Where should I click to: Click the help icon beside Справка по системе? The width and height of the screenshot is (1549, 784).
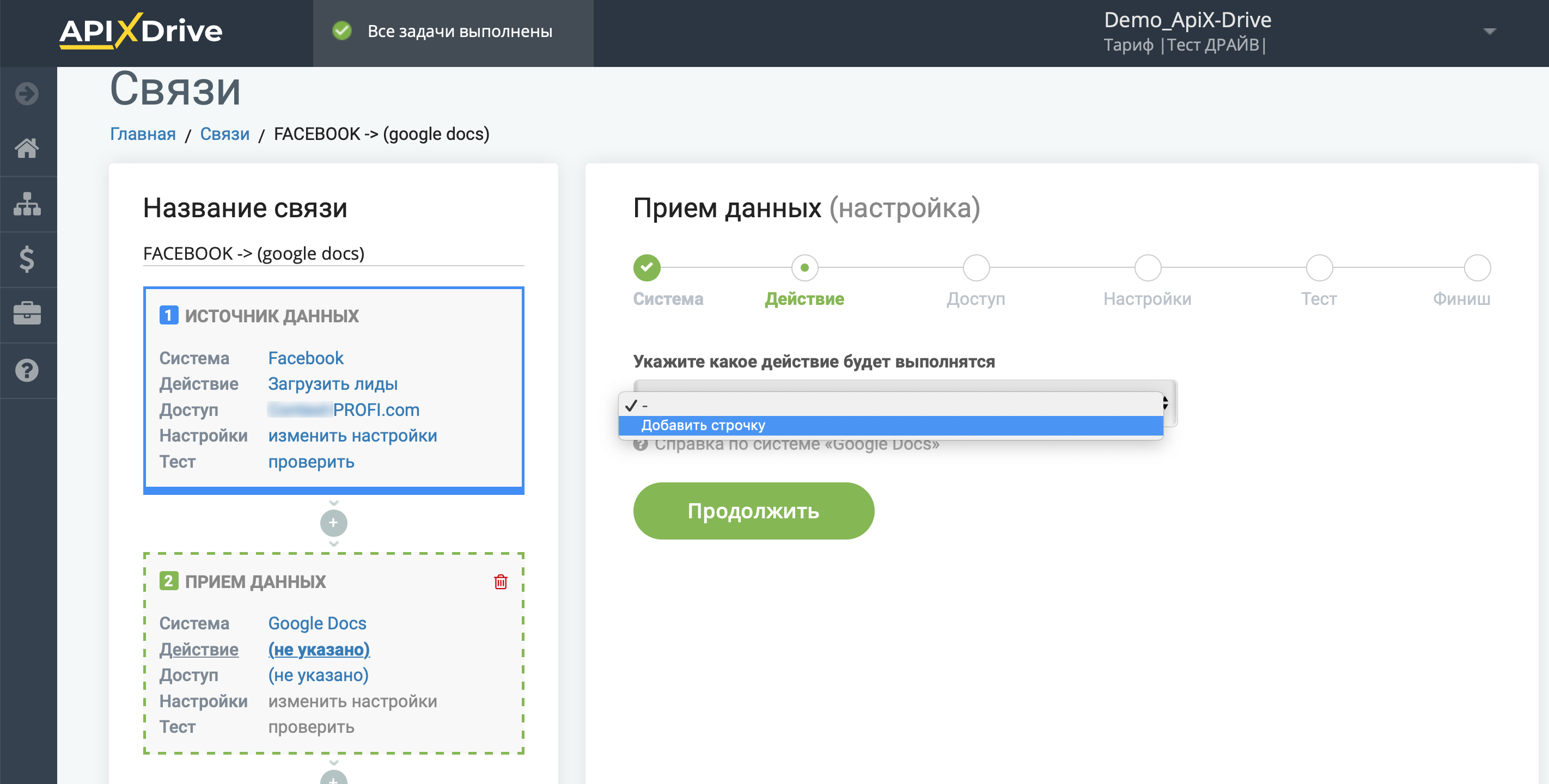point(641,444)
